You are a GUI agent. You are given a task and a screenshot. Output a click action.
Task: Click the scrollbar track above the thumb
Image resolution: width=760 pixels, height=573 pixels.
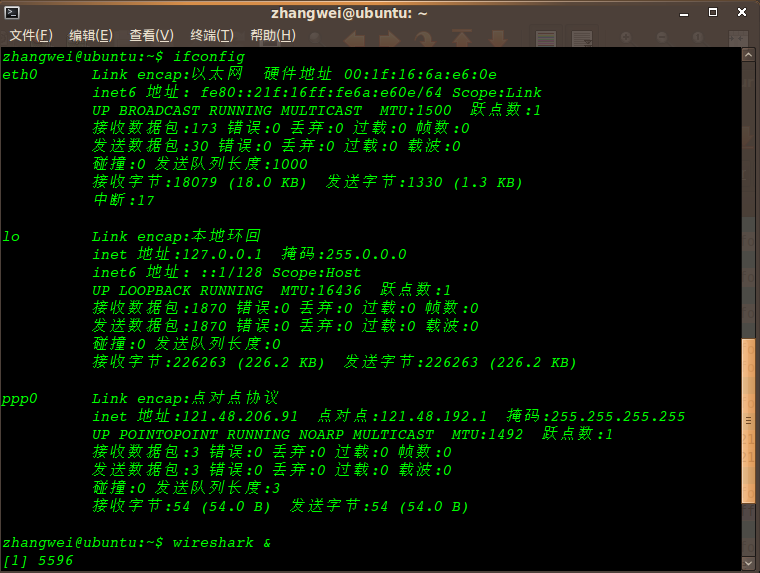pyautogui.click(x=748, y=199)
